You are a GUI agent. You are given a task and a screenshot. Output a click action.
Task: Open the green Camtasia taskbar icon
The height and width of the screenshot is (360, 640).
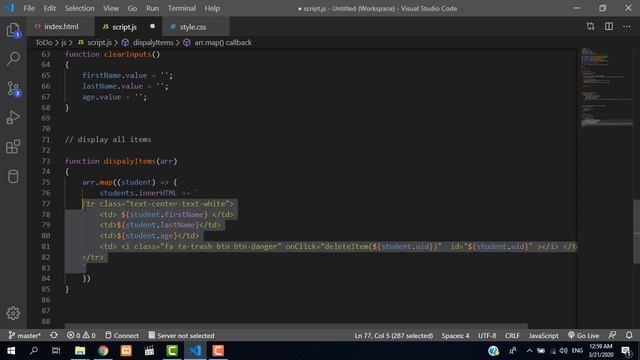(172, 351)
